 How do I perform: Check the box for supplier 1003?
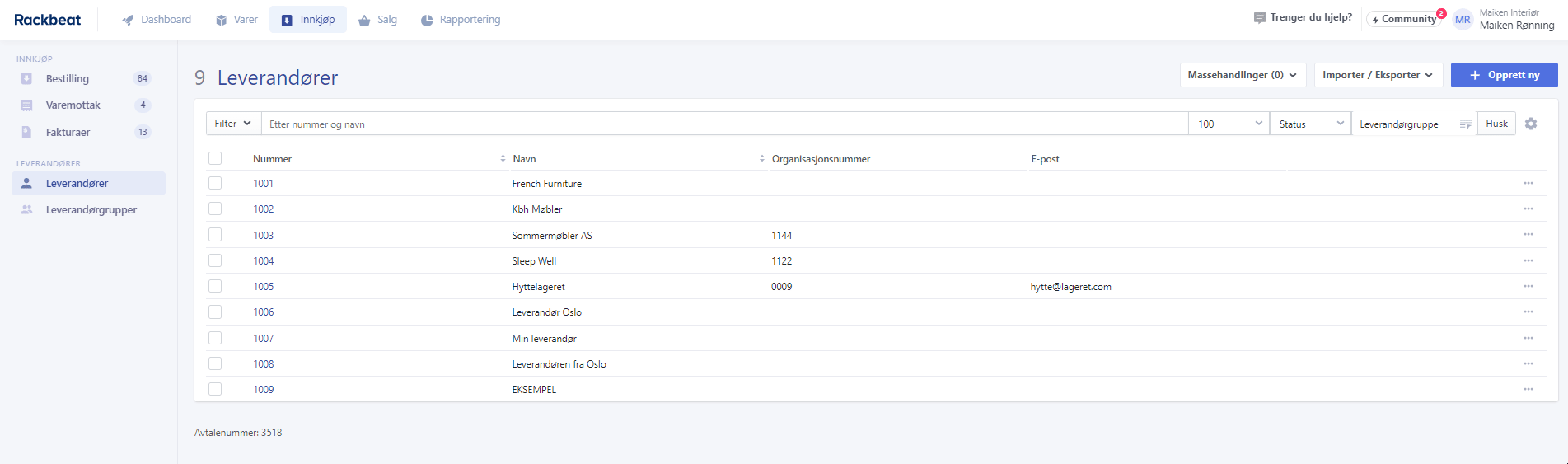pyautogui.click(x=215, y=235)
